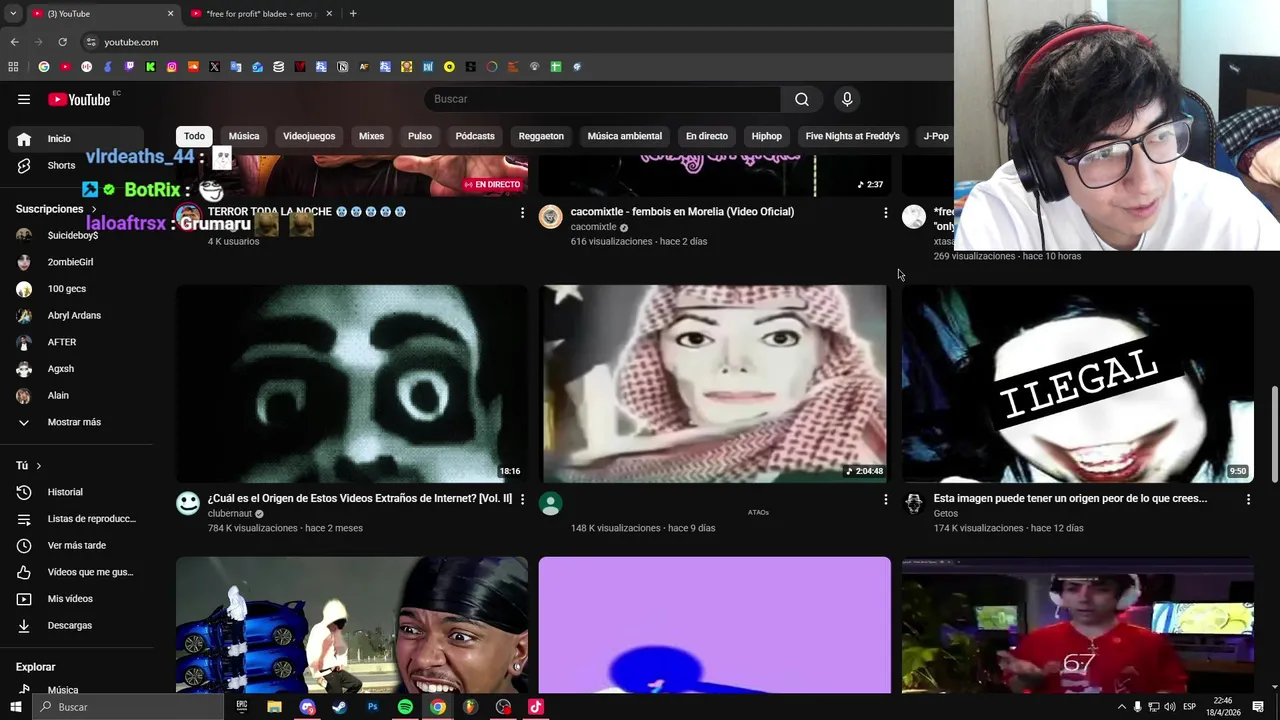Expand the Suscripciones section chevron
The image size is (1280, 720).
(x=94, y=209)
